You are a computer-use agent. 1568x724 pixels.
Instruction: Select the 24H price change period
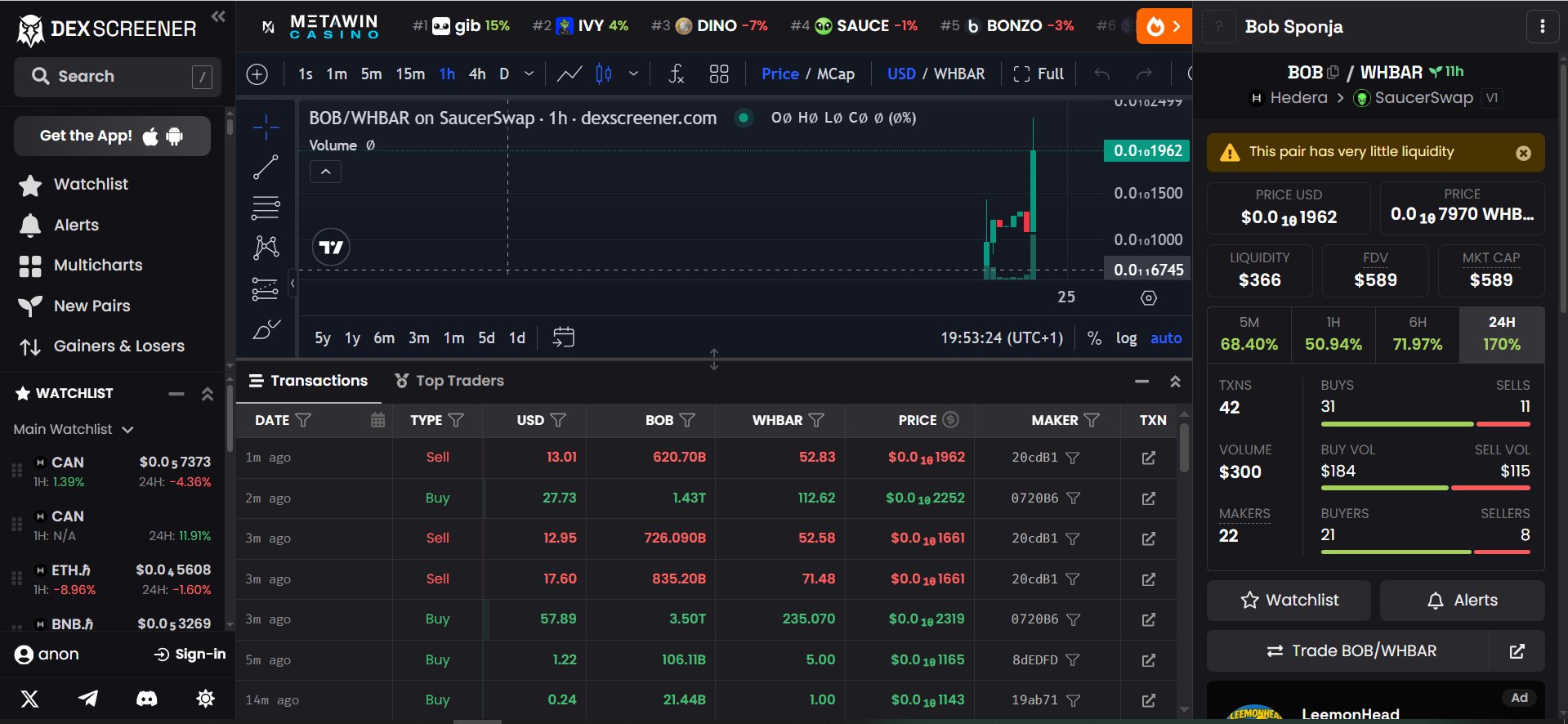point(1501,334)
